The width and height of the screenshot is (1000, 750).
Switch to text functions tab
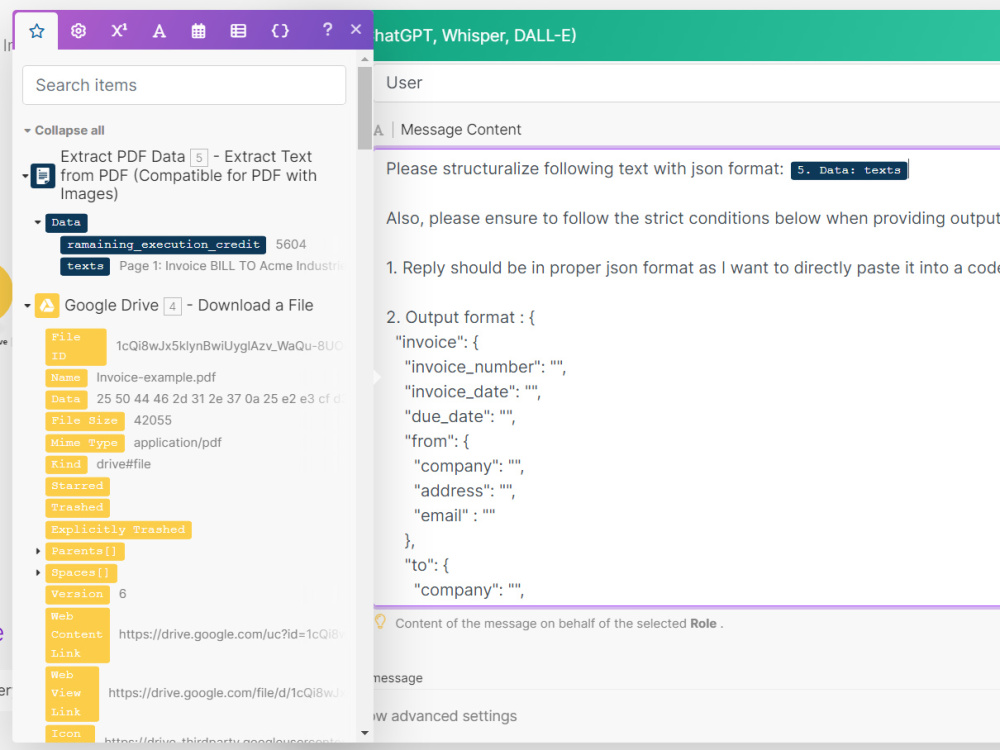pyautogui.click(x=159, y=31)
